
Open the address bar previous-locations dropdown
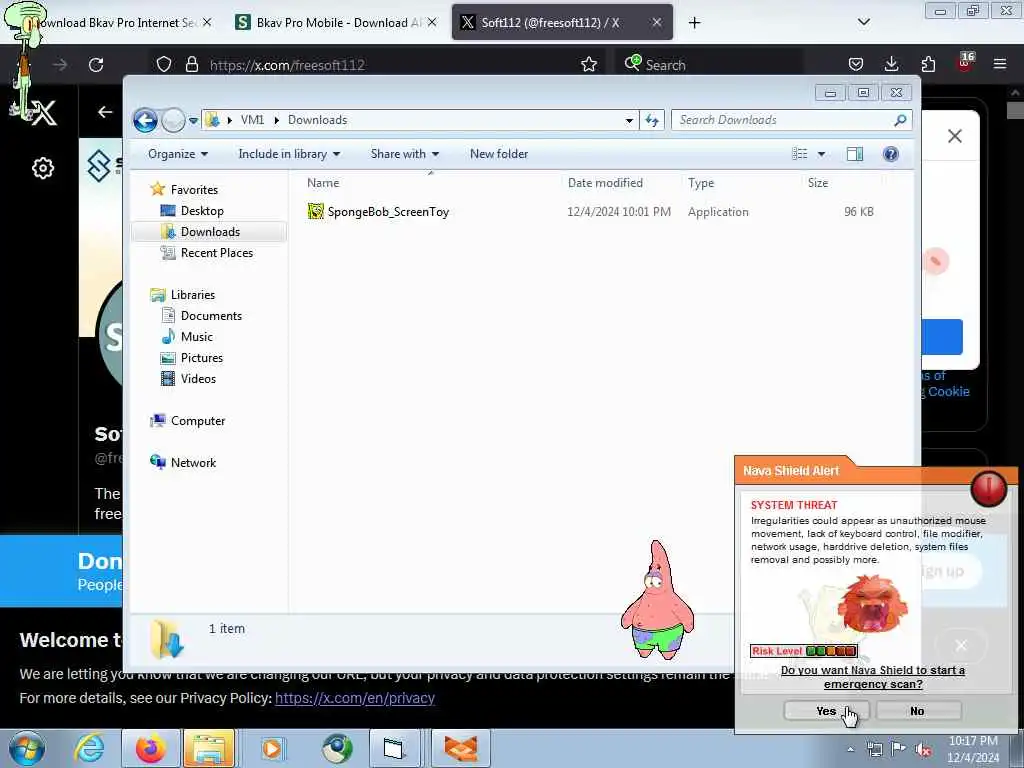point(629,120)
